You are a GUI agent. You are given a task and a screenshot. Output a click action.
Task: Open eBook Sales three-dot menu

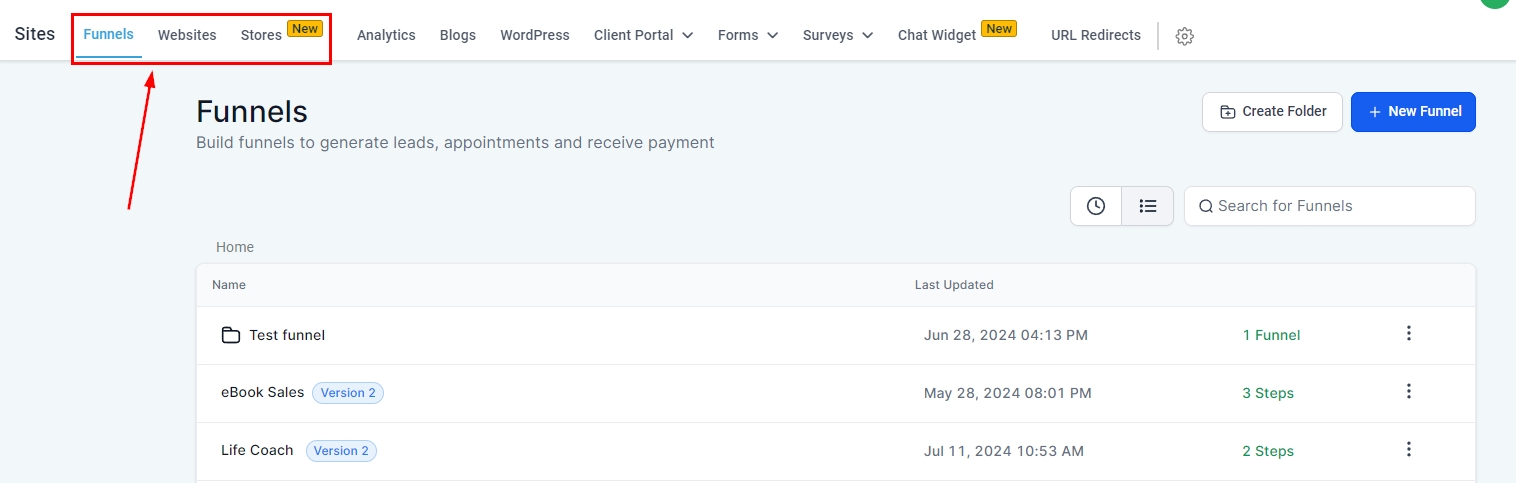click(x=1409, y=392)
